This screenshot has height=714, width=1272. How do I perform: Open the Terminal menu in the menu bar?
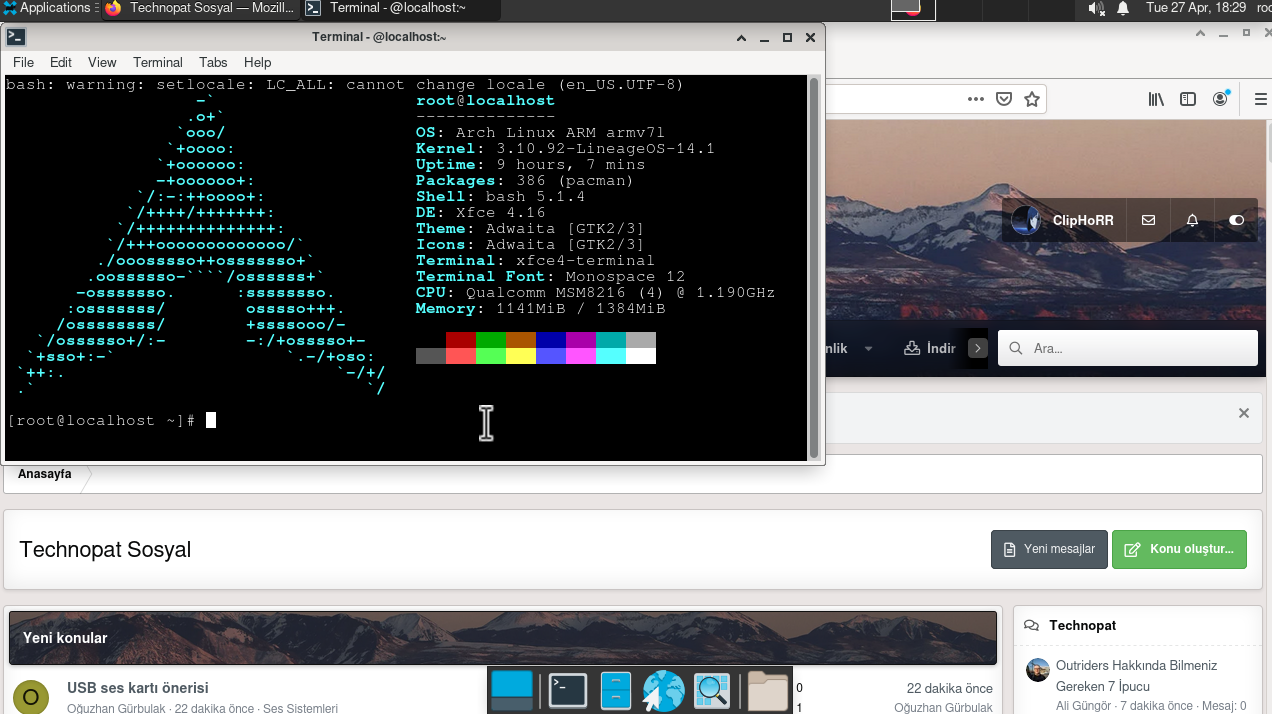point(158,62)
